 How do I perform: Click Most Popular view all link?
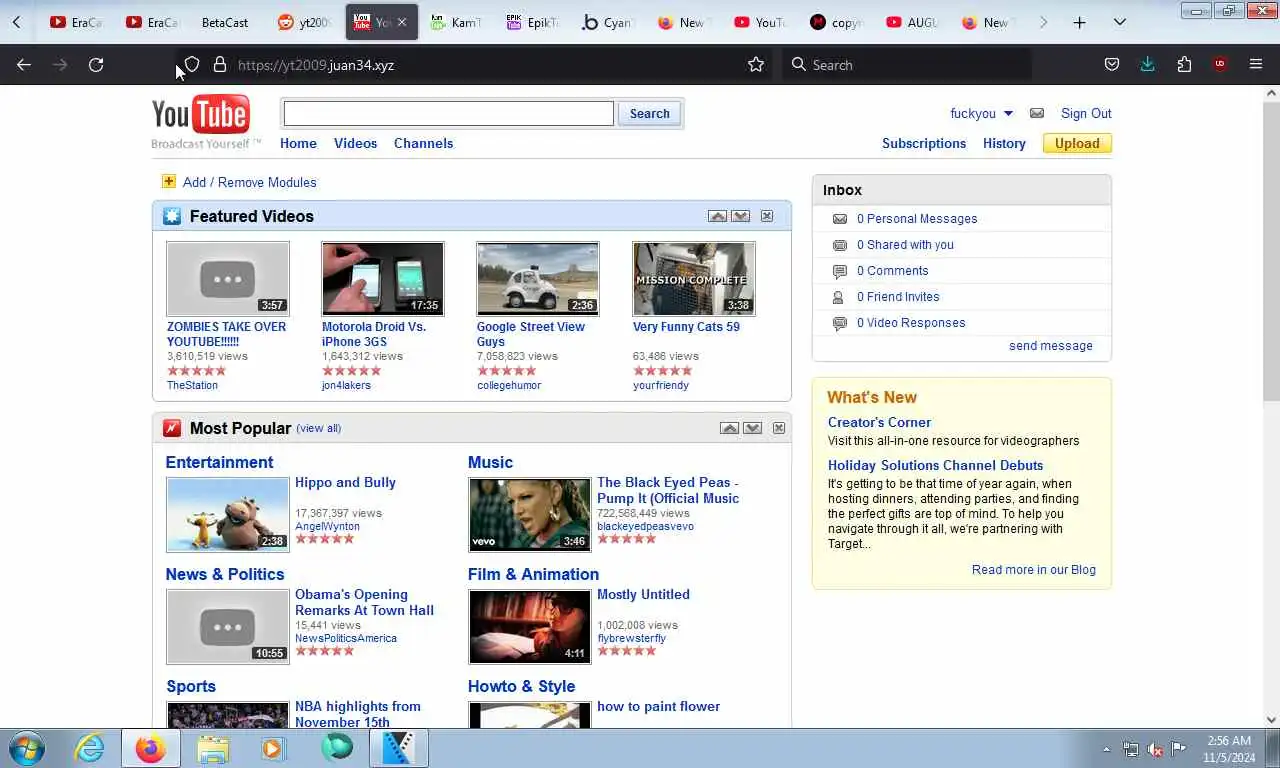pos(319,428)
